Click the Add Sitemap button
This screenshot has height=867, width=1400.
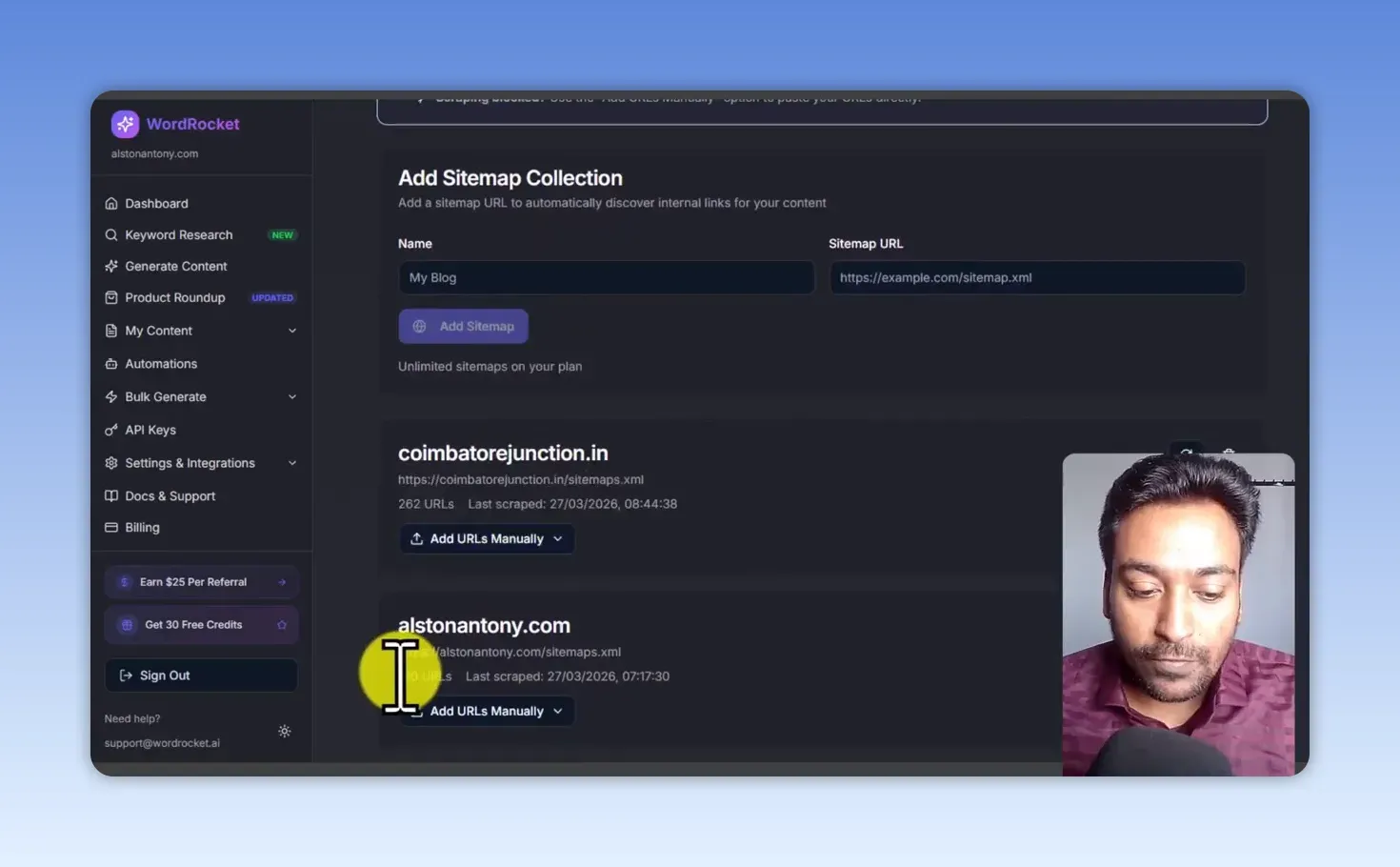click(463, 326)
